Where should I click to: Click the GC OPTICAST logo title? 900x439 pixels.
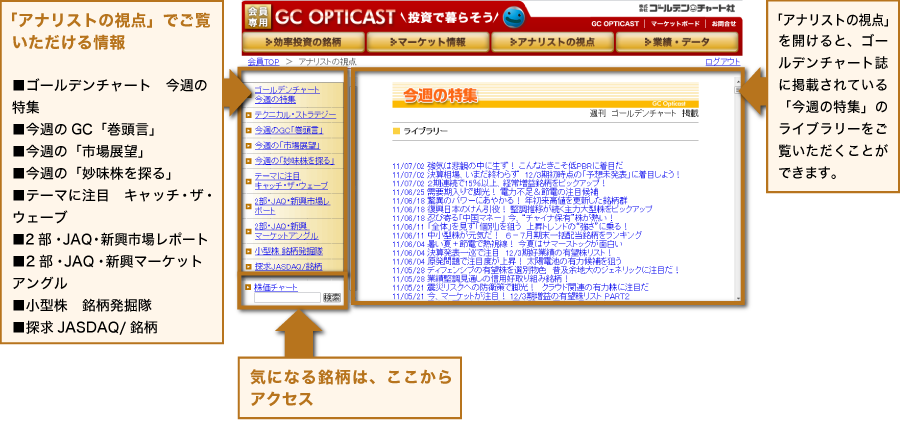click(x=335, y=17)
